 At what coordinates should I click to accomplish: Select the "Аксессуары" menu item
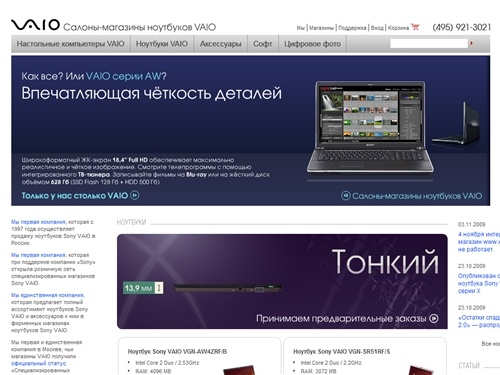(x=220, y=44)
